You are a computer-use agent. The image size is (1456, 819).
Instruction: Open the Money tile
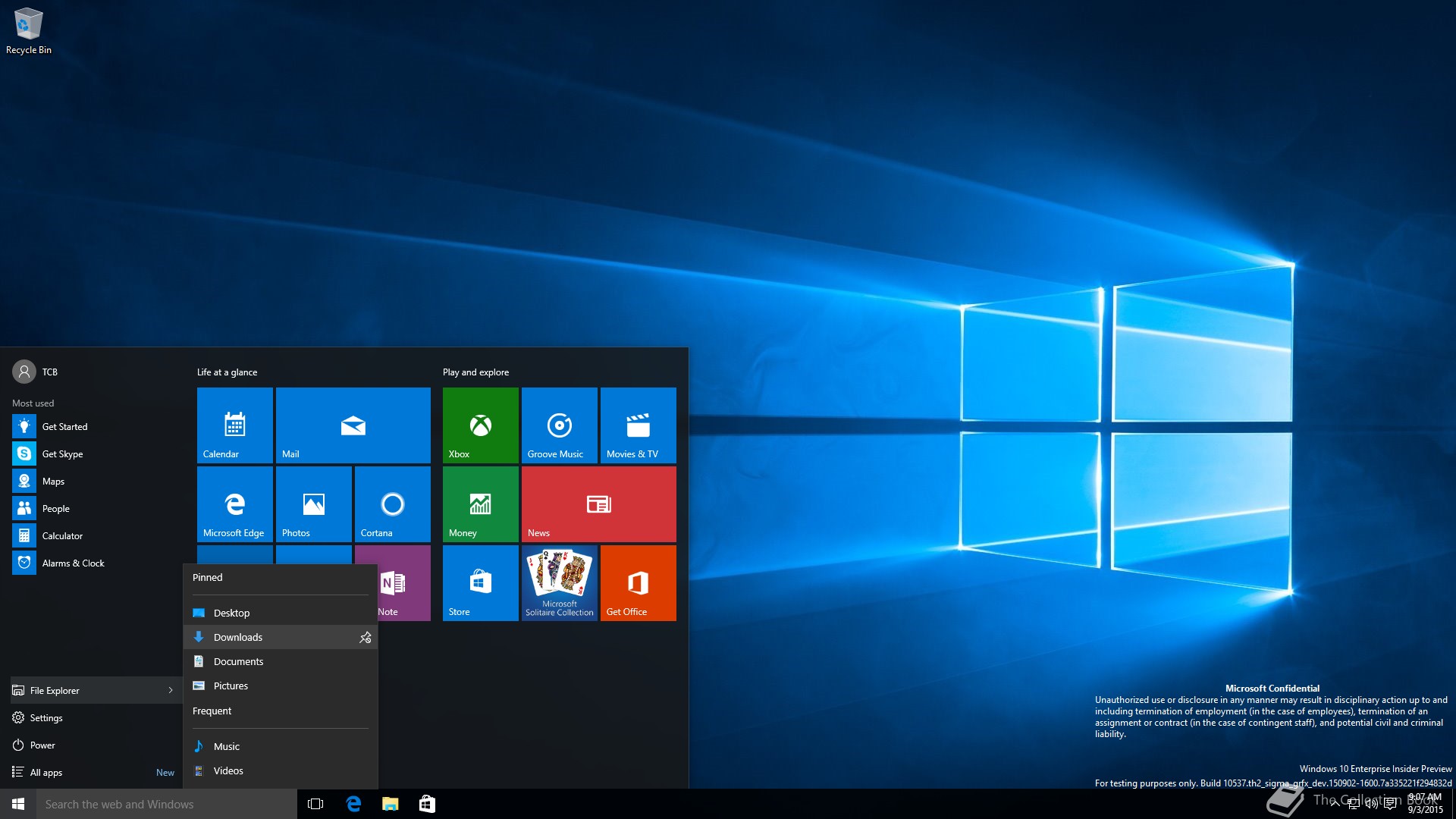point(481,504)
